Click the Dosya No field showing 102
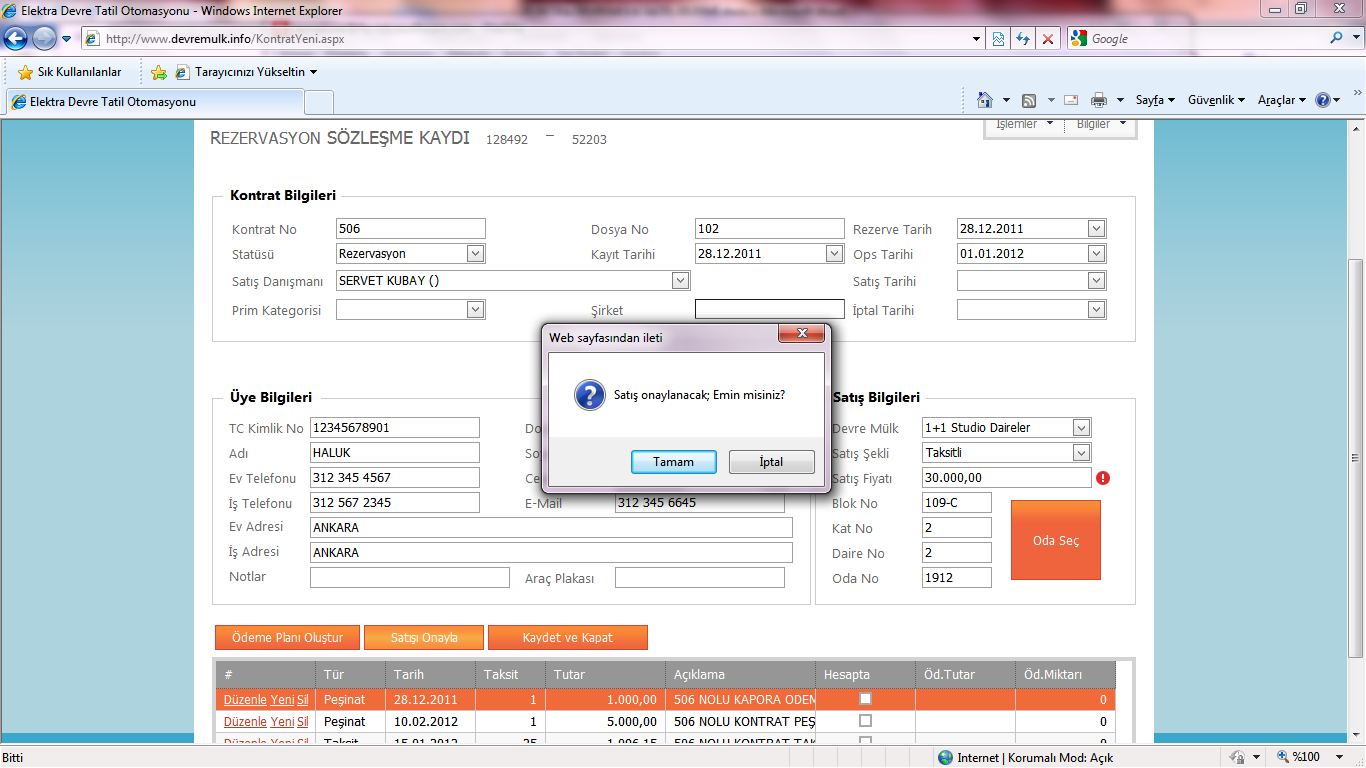Screen dimensions: 1366x768 point(770,228)
